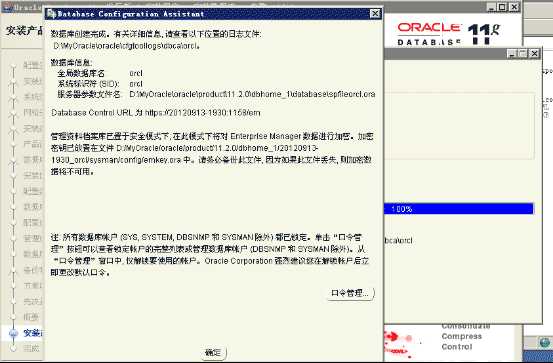This screenshot has height=363, width=553.
Task: Close the Oracle installer main window
Action: pyautogui.click(x=514, y=7)
